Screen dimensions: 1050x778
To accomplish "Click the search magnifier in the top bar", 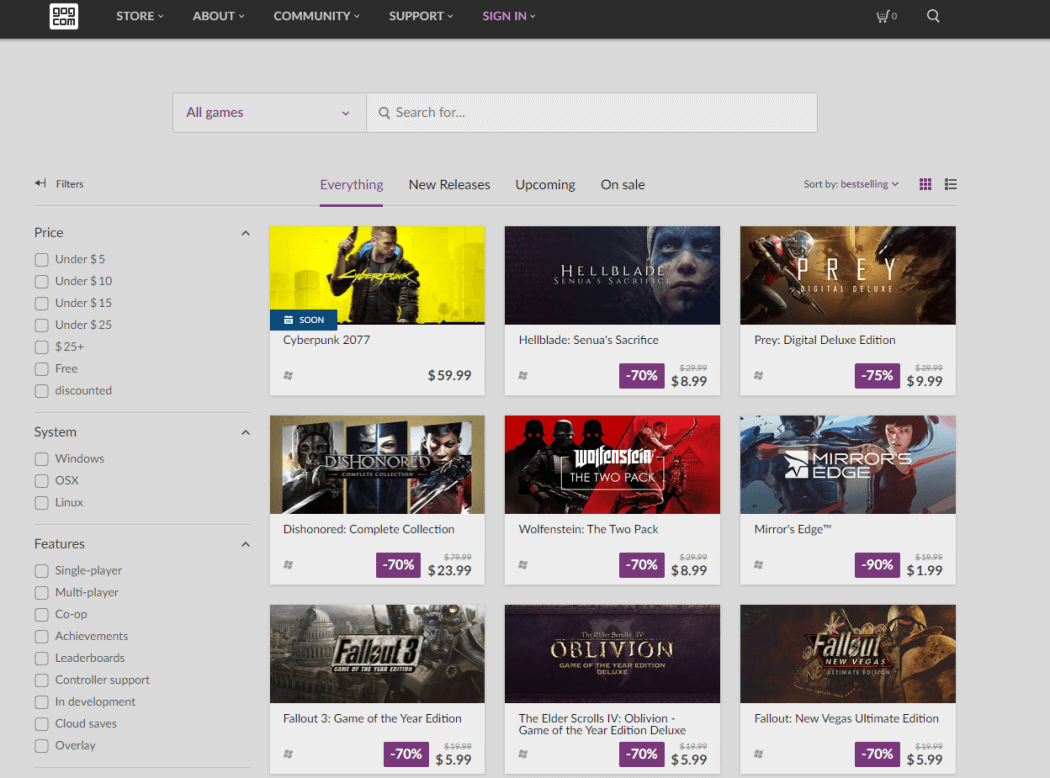I will tap(933, 16).
